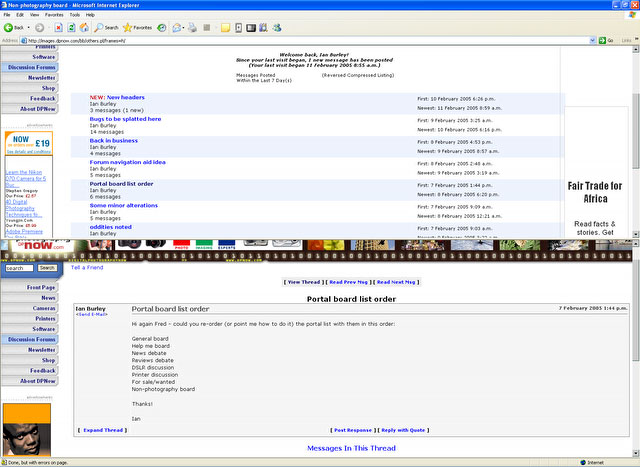Open the Search pane from toolbar

106,28
